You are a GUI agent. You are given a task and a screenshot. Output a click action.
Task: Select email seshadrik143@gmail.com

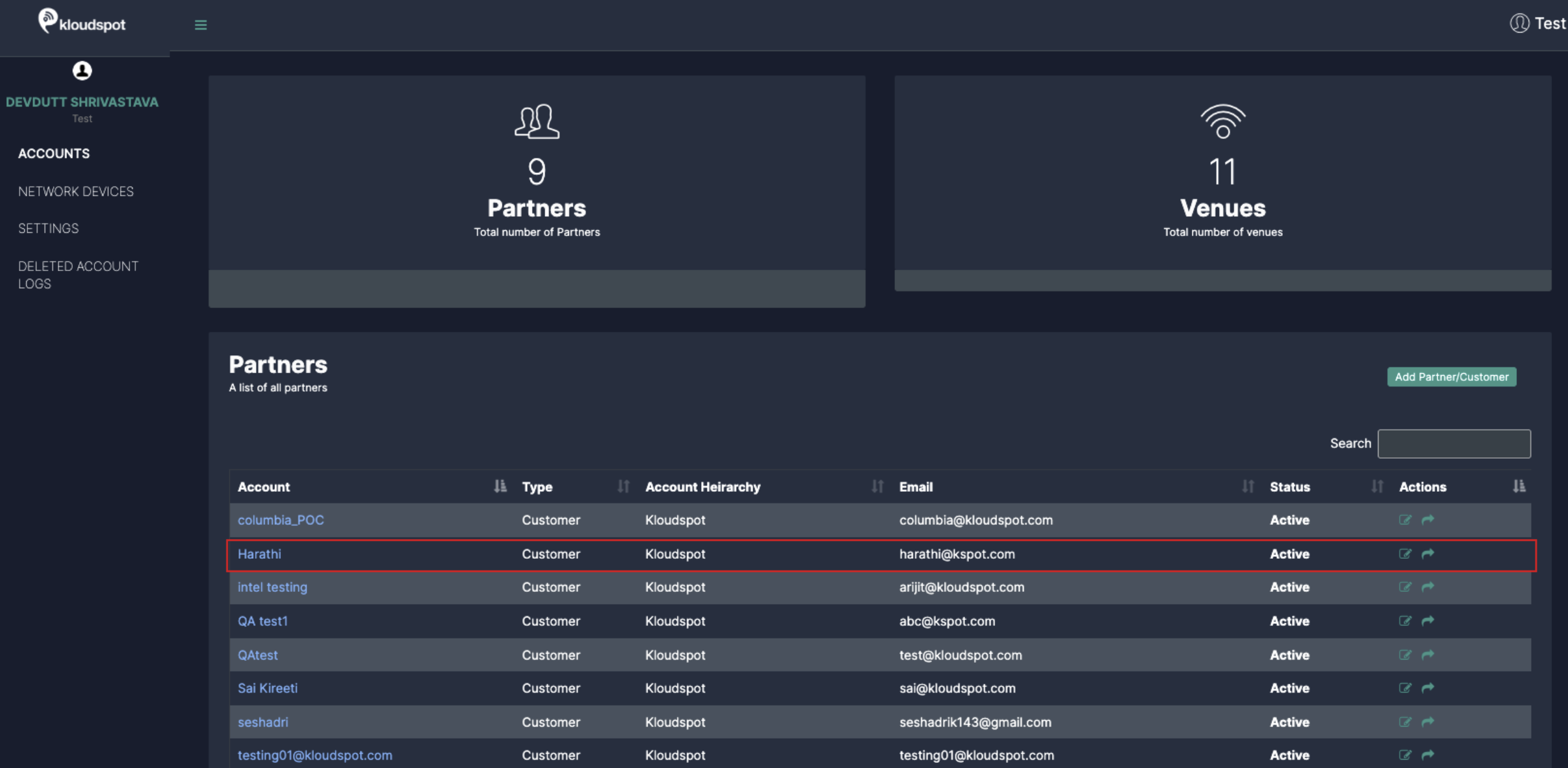point(975,722)
